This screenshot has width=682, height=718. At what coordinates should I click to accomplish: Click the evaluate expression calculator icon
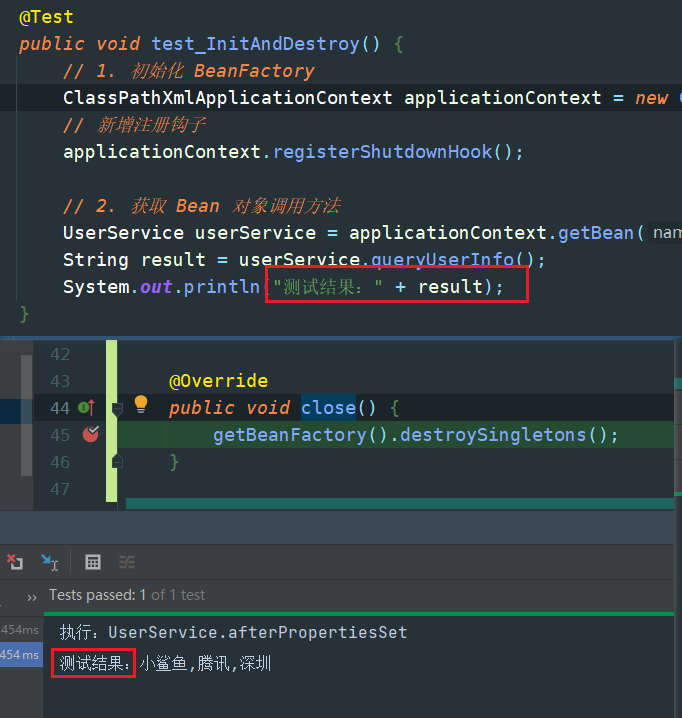tap(93, 562)
